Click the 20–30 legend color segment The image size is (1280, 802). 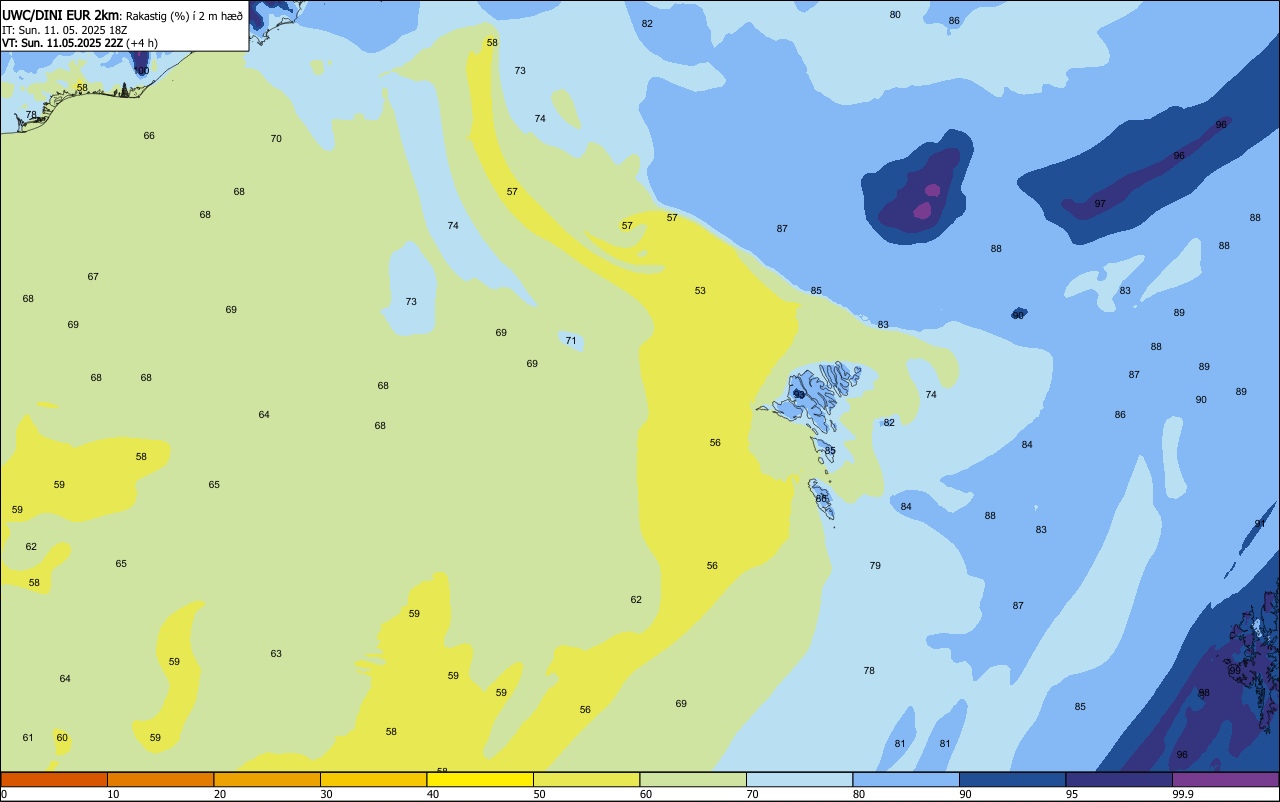click(267, 779)
